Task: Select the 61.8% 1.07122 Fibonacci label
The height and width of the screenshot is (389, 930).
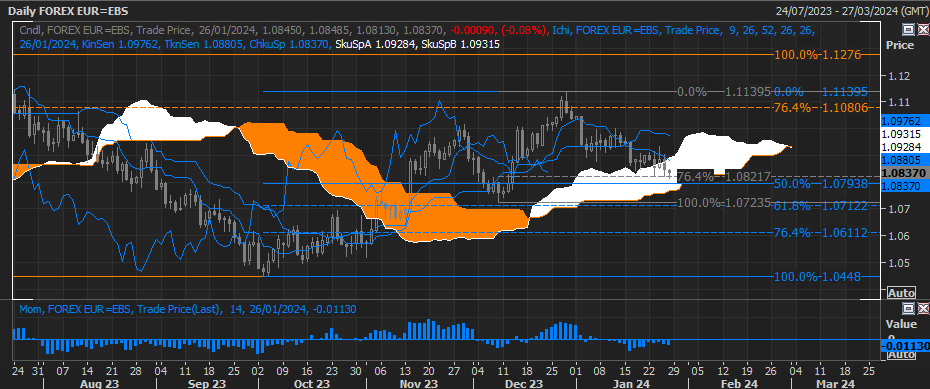Action: click(821, 206)
